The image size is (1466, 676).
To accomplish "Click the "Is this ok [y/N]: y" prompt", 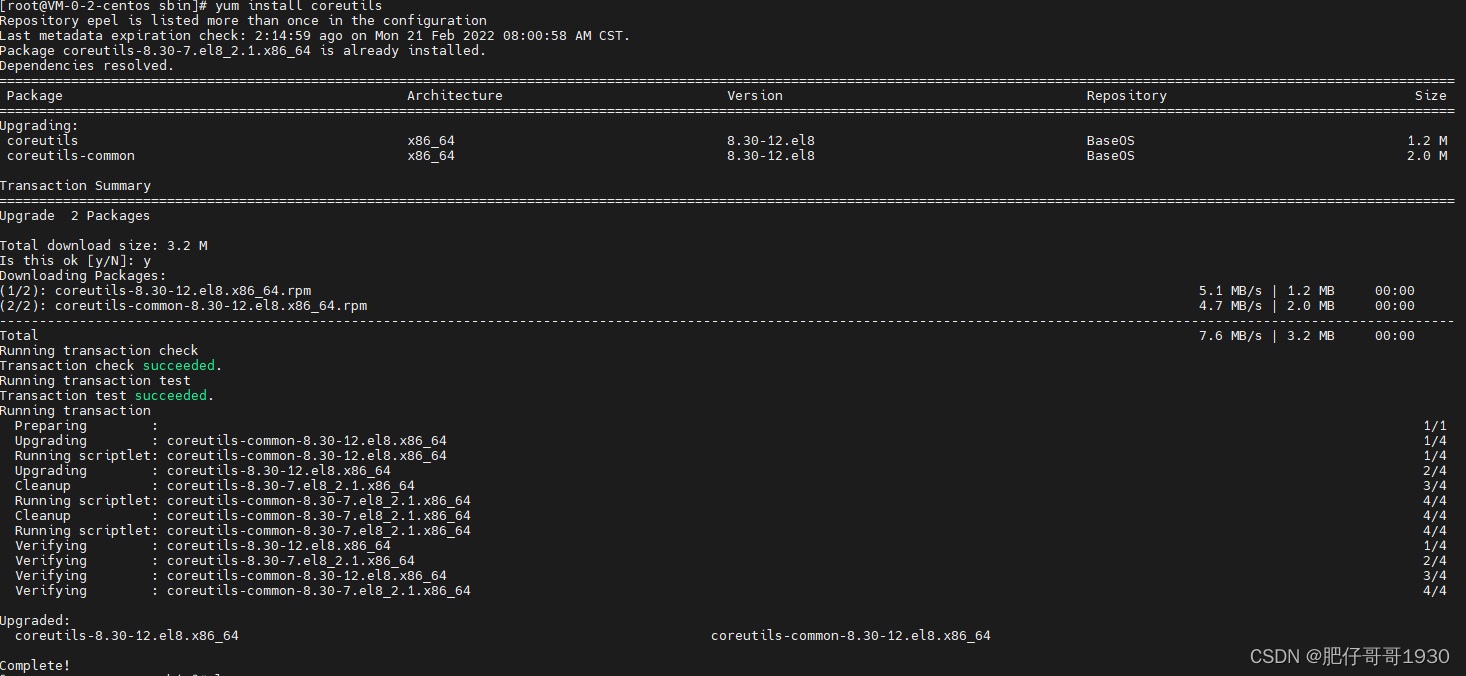I will [75, 261].
